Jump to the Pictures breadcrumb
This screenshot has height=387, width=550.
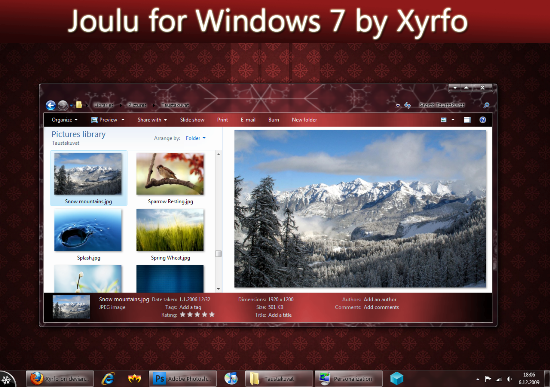137,105
